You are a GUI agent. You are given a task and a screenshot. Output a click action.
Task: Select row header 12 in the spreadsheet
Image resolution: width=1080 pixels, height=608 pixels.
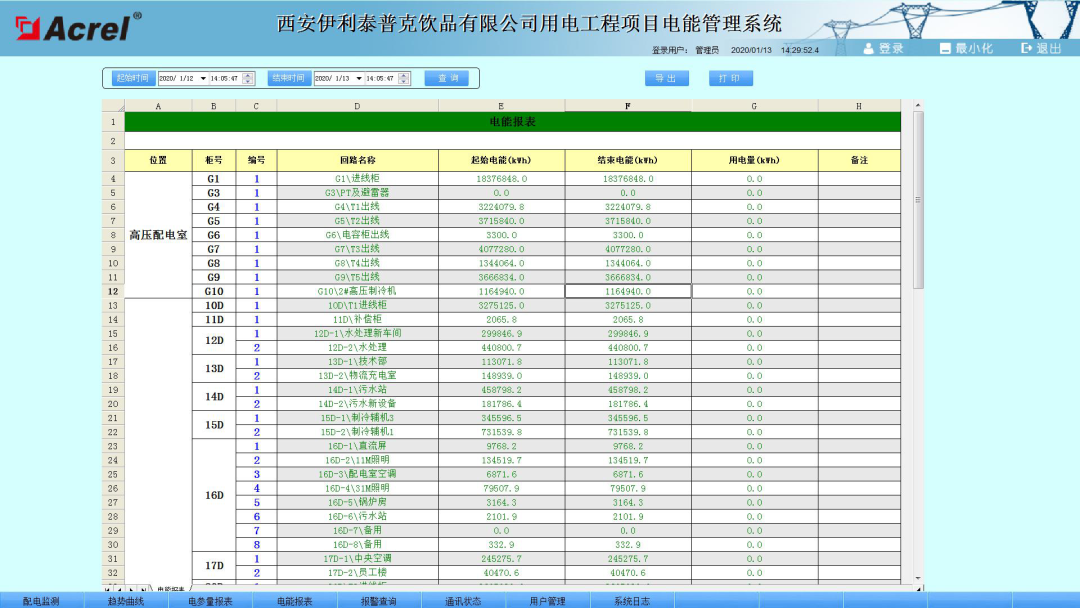[111, 290]
